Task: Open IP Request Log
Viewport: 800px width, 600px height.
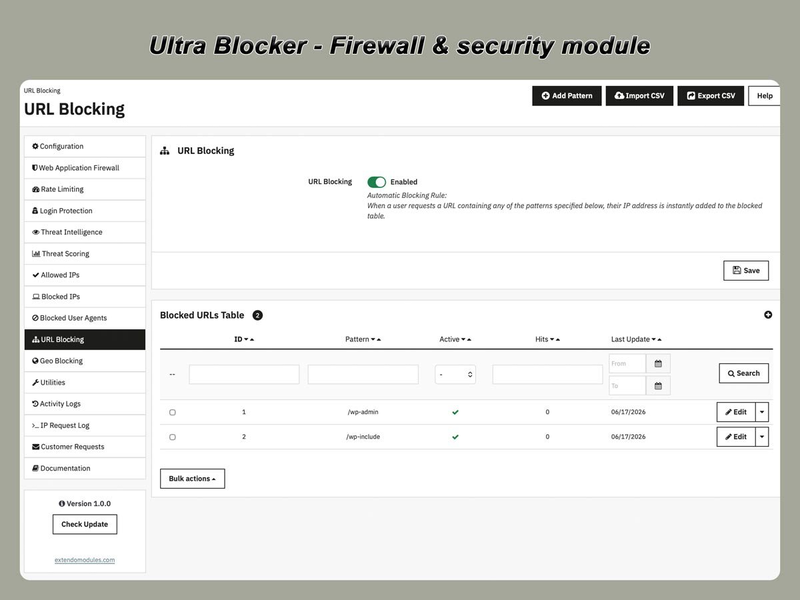Action: (x=85, y=425)
